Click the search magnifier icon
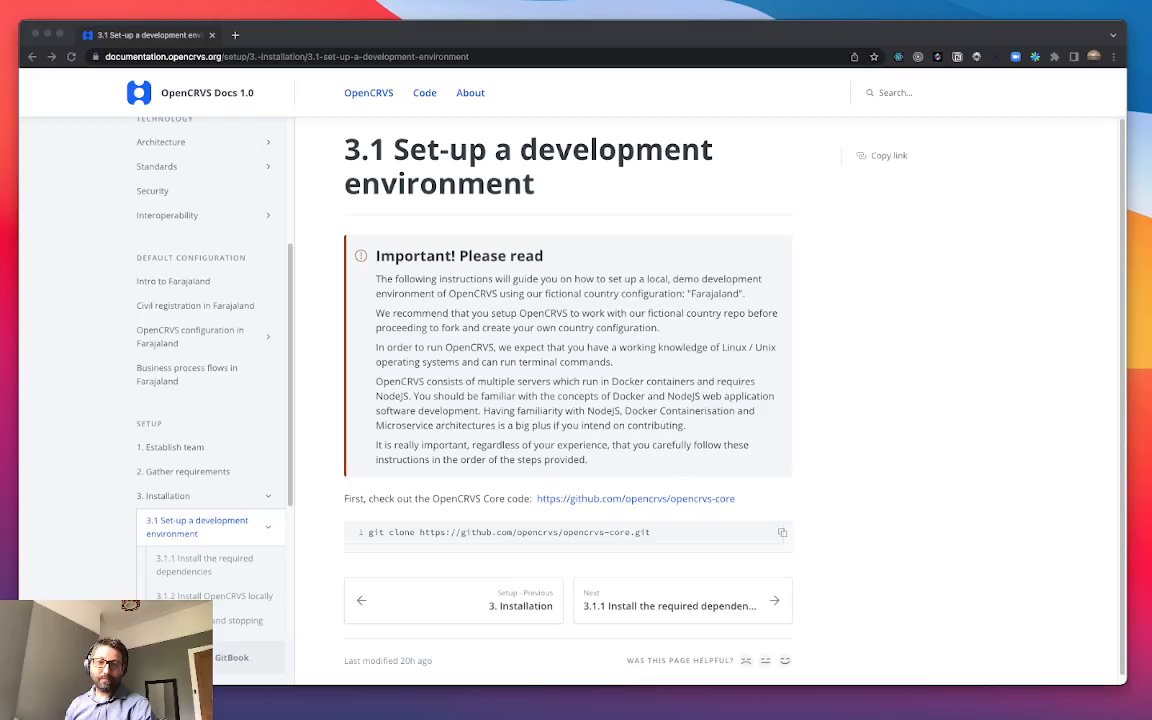The image size is (1152, 720). [870, 93]
